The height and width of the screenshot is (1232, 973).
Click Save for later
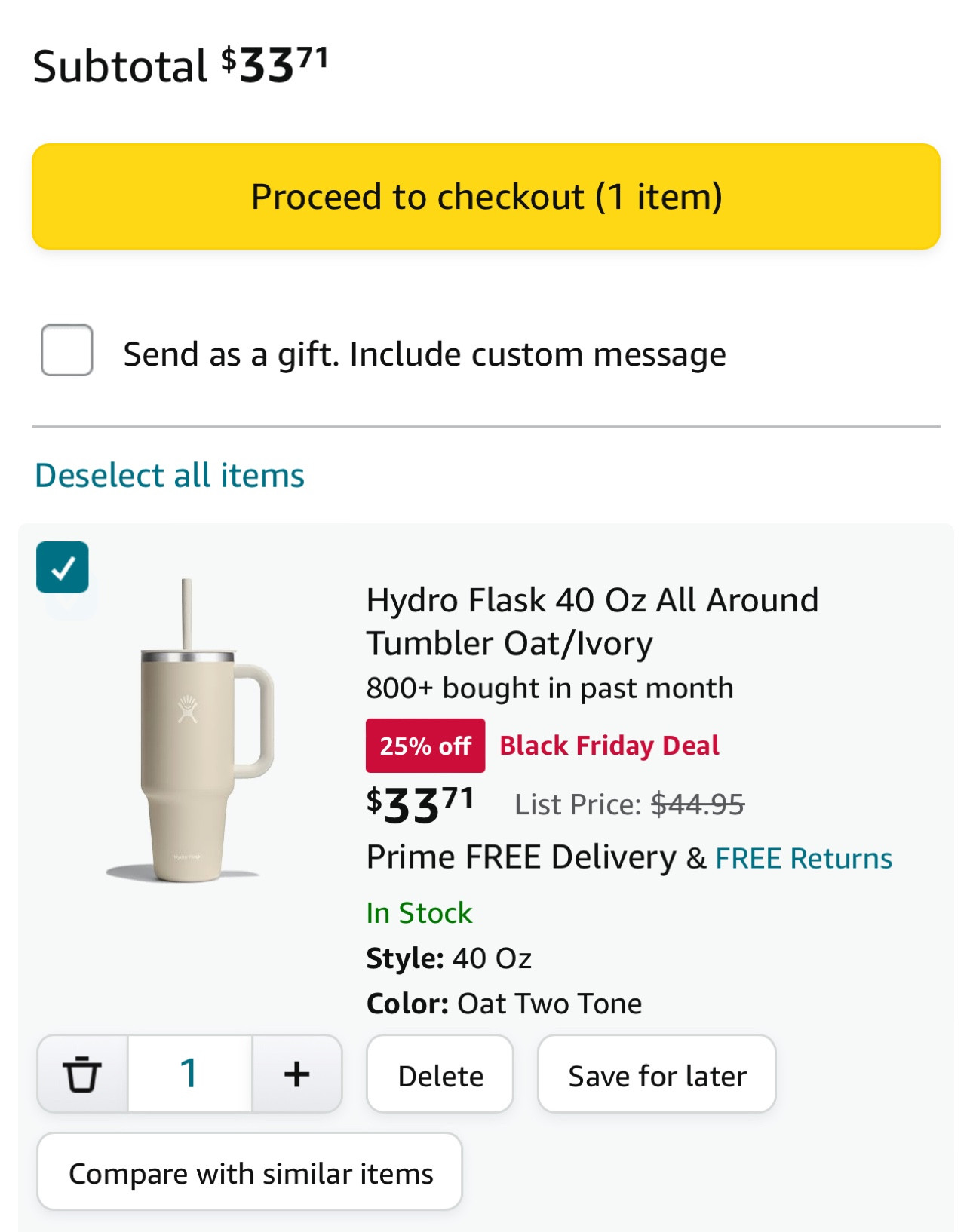[x=655, y=1075]
